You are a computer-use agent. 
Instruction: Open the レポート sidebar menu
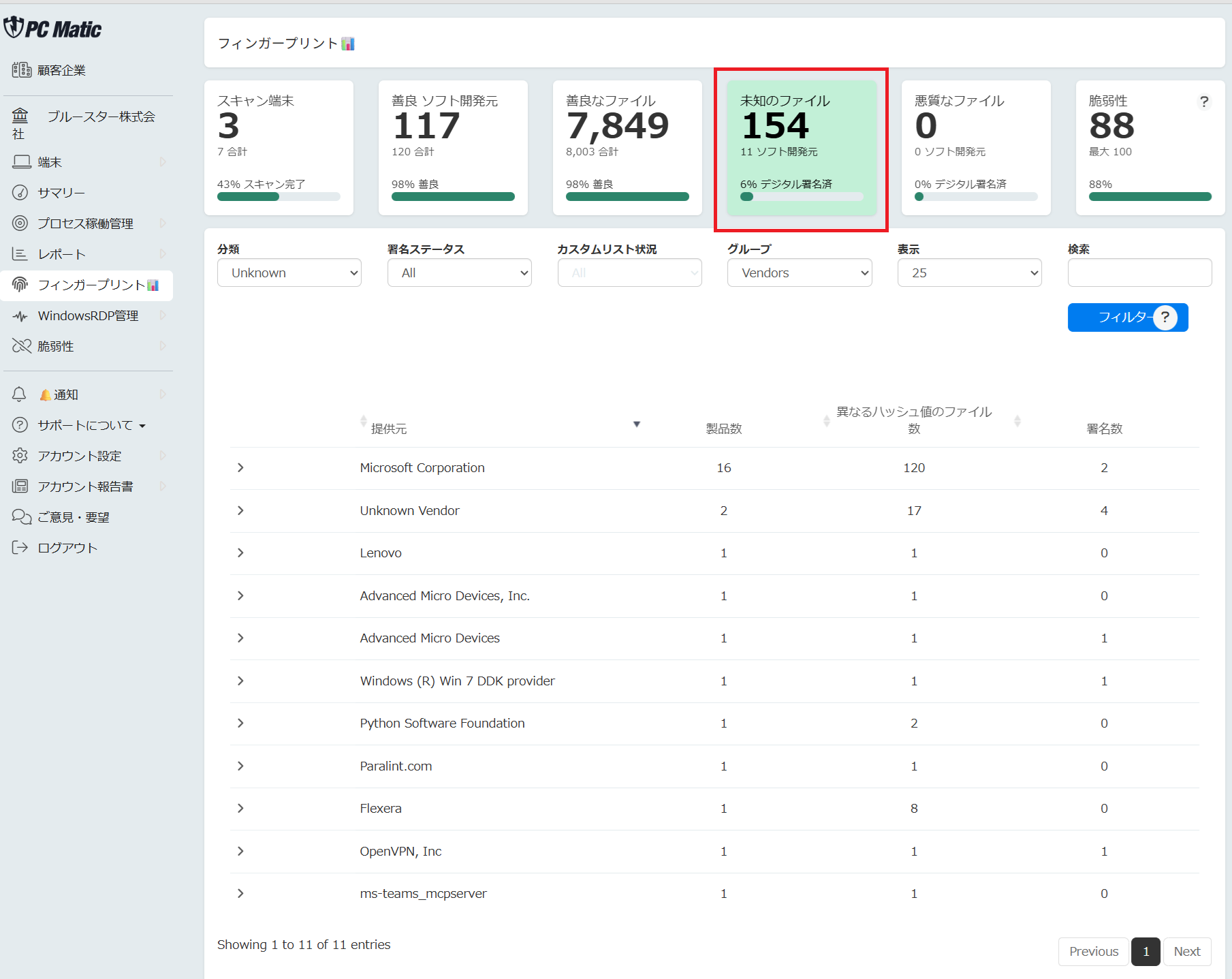(x=88, y=254)
